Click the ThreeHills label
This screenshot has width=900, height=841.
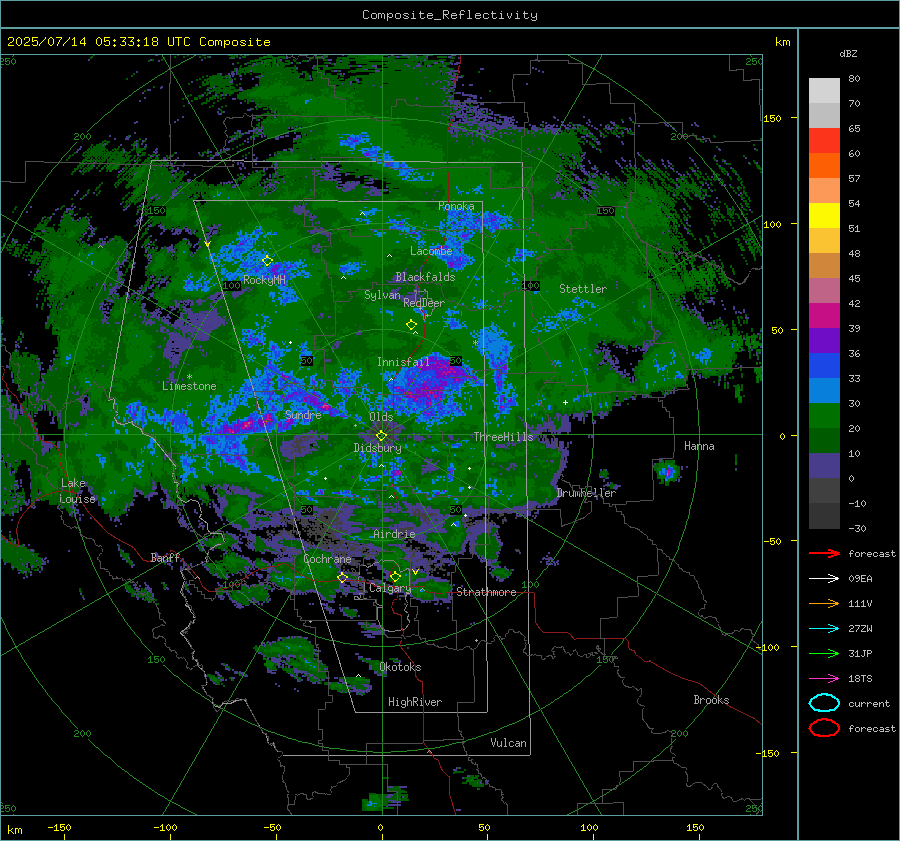pos(503,437)
